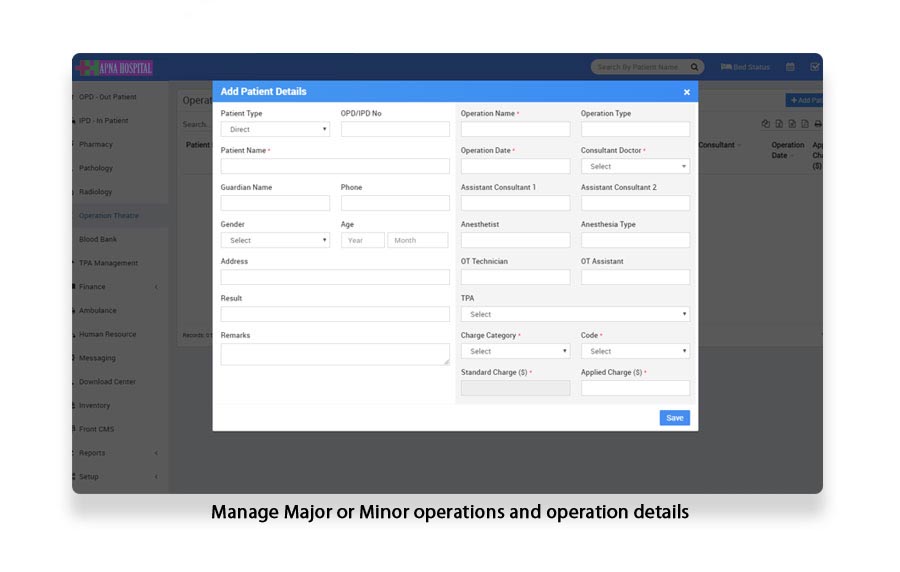900x572 pixels.
Task: Close the Add Patient Details dialog
Action: click(x=686, y=92)
